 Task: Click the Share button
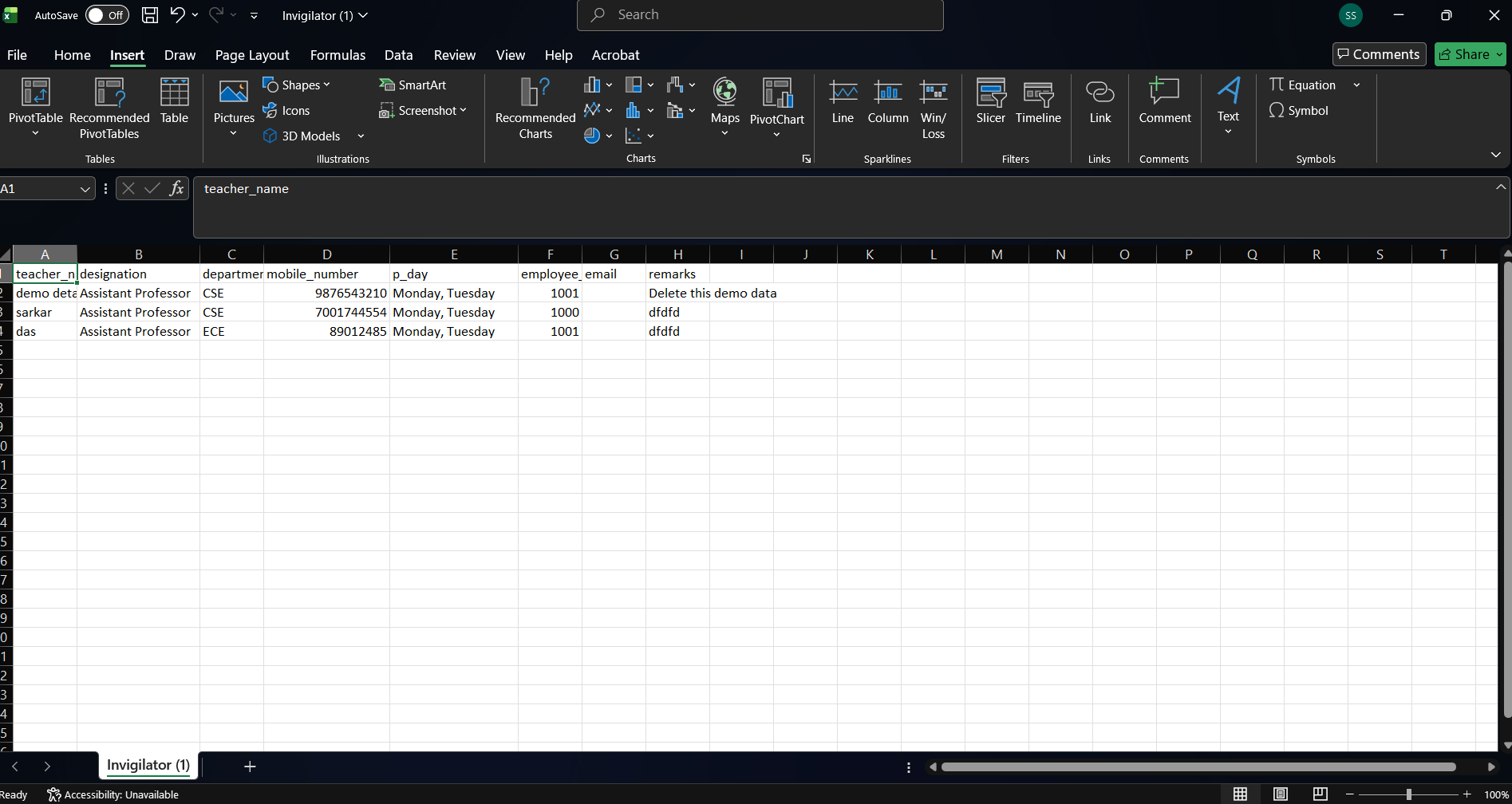[1470, 54]
